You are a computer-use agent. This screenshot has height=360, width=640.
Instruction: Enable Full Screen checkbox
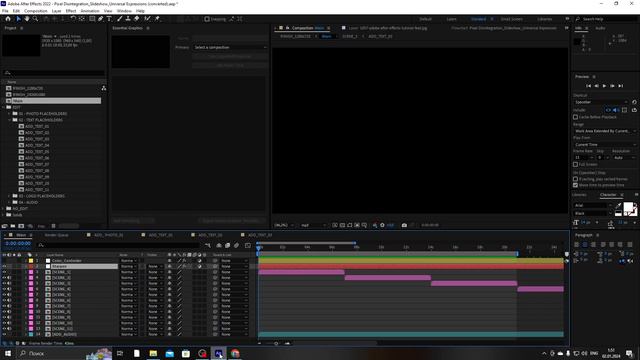pyautogui.click(x=576, y=164)
